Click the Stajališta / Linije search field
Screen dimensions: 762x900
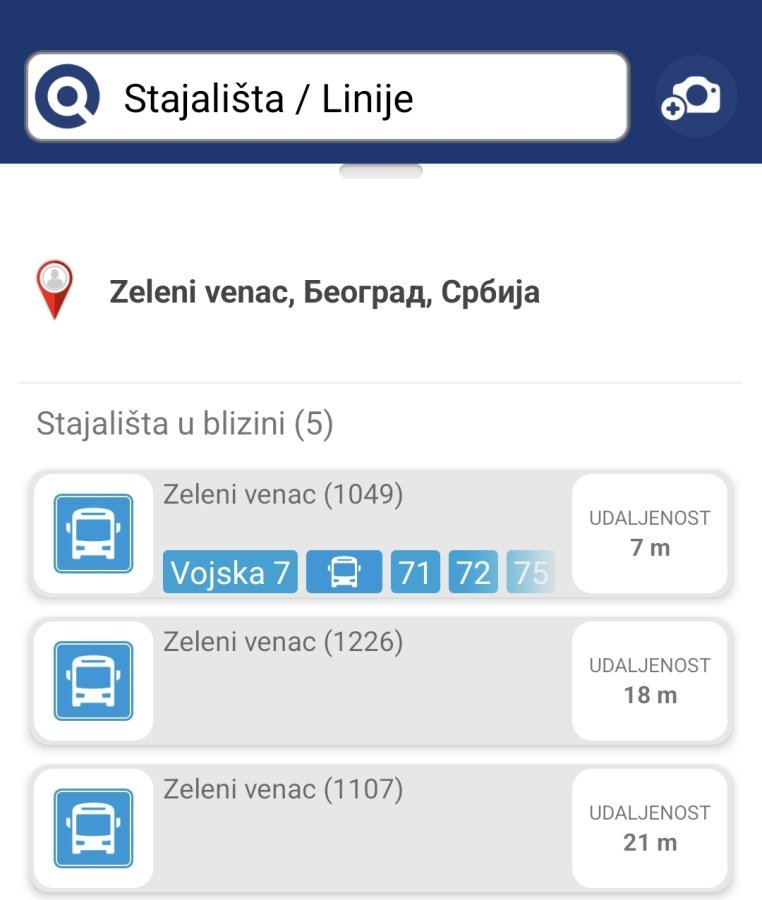coord(328,96)
